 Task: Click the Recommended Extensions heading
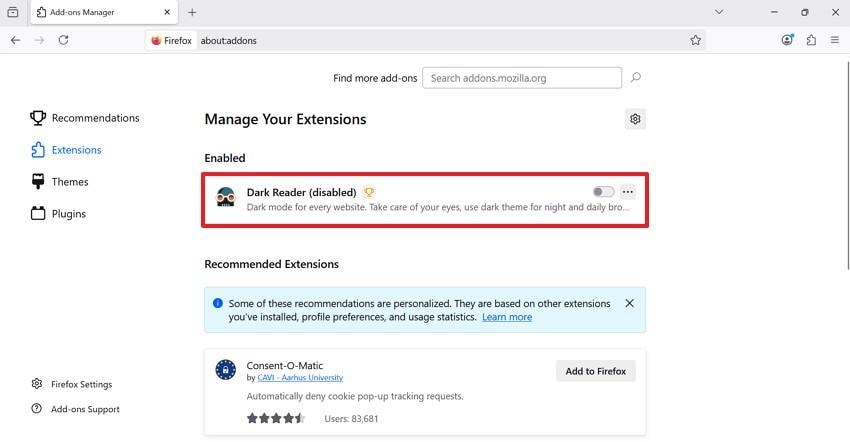[x=272, y=264]
